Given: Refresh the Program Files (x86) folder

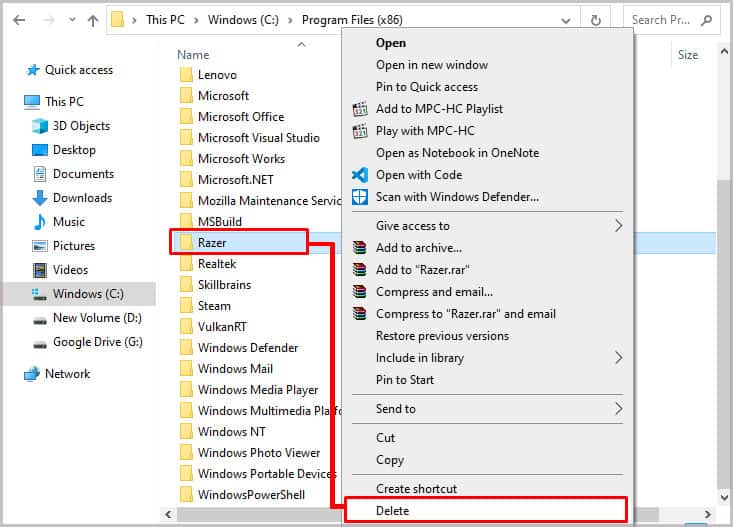Looking at the screenshot, I should coord(596,20).
